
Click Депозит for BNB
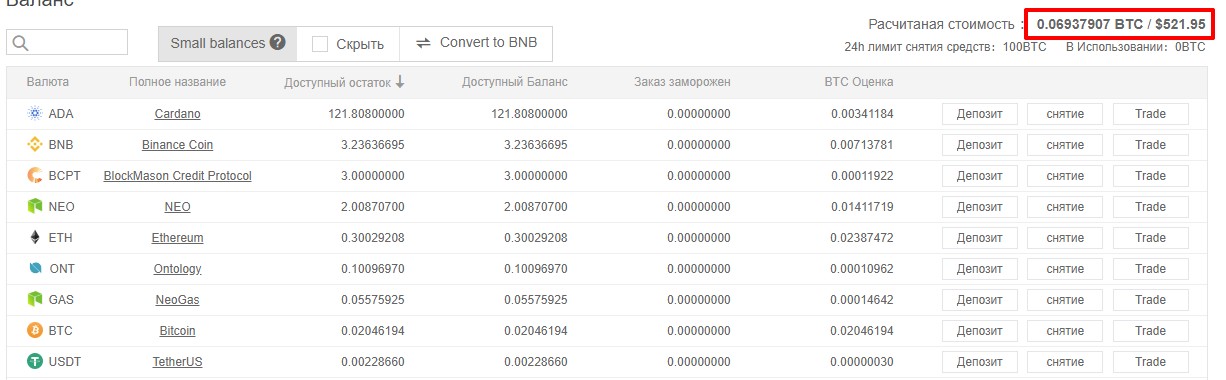tap(979, 145)
